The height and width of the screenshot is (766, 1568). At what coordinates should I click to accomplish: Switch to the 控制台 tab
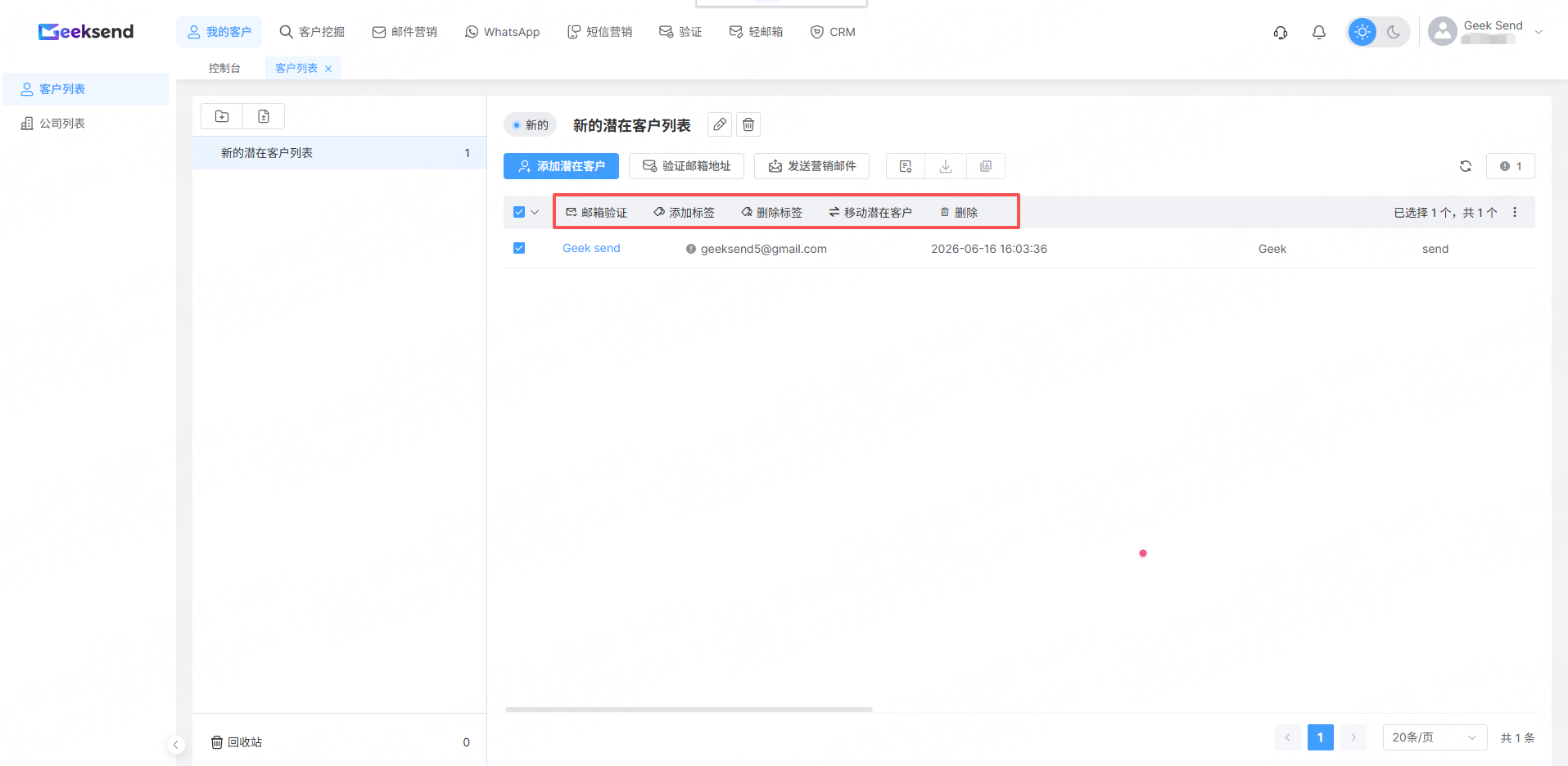click(224, 68)
